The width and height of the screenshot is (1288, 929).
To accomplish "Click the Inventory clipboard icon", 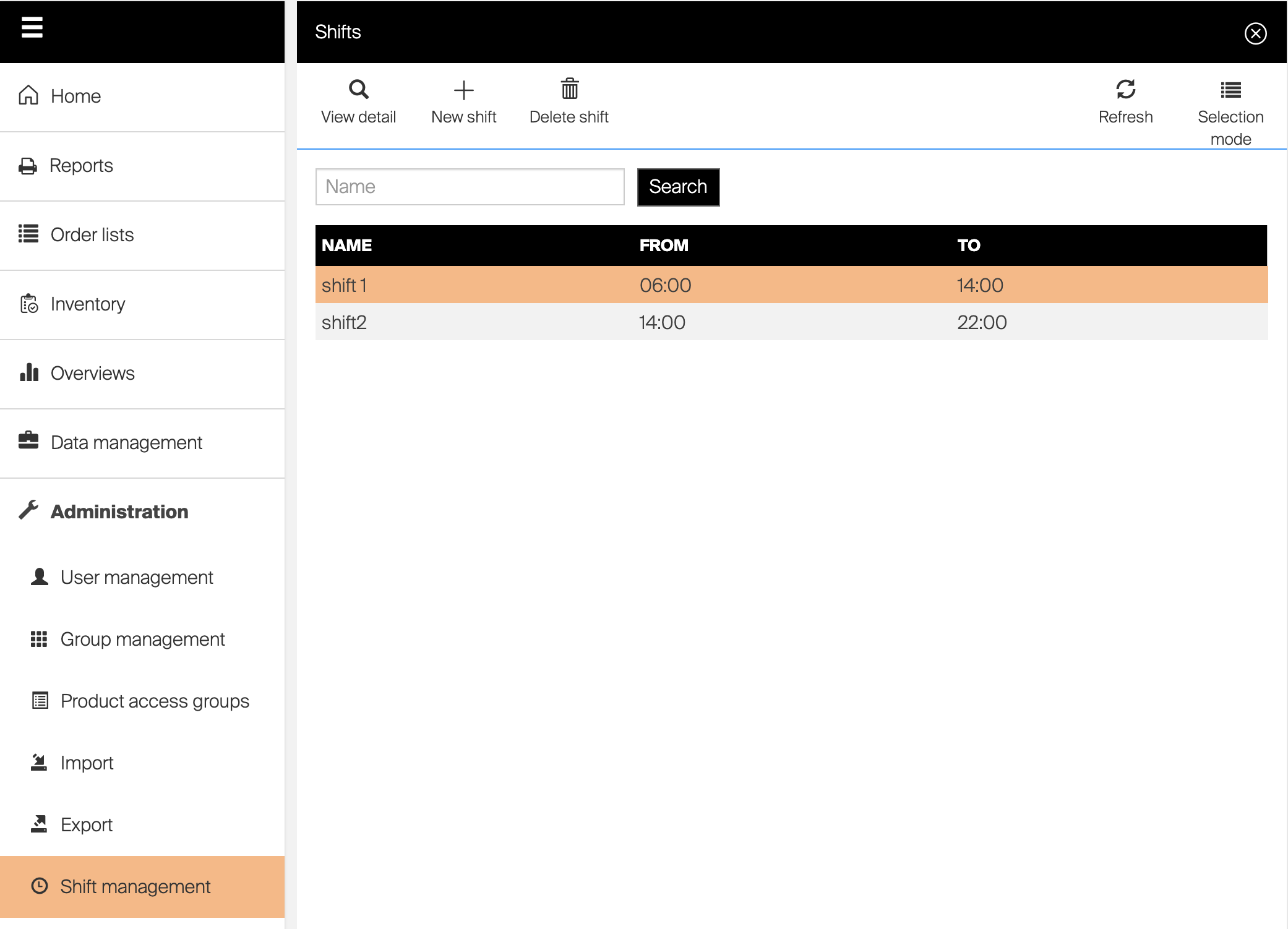I will point(29,304).
